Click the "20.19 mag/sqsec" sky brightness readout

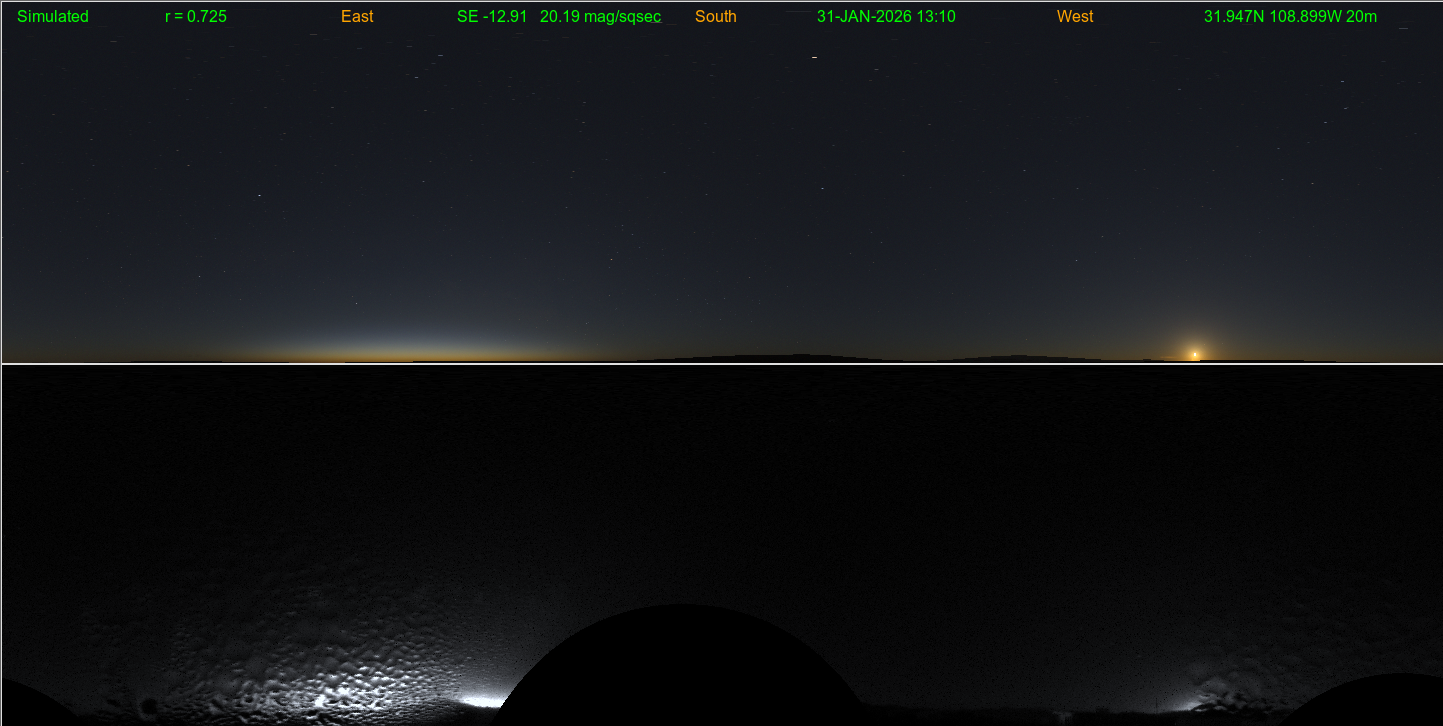pos(600,17)
